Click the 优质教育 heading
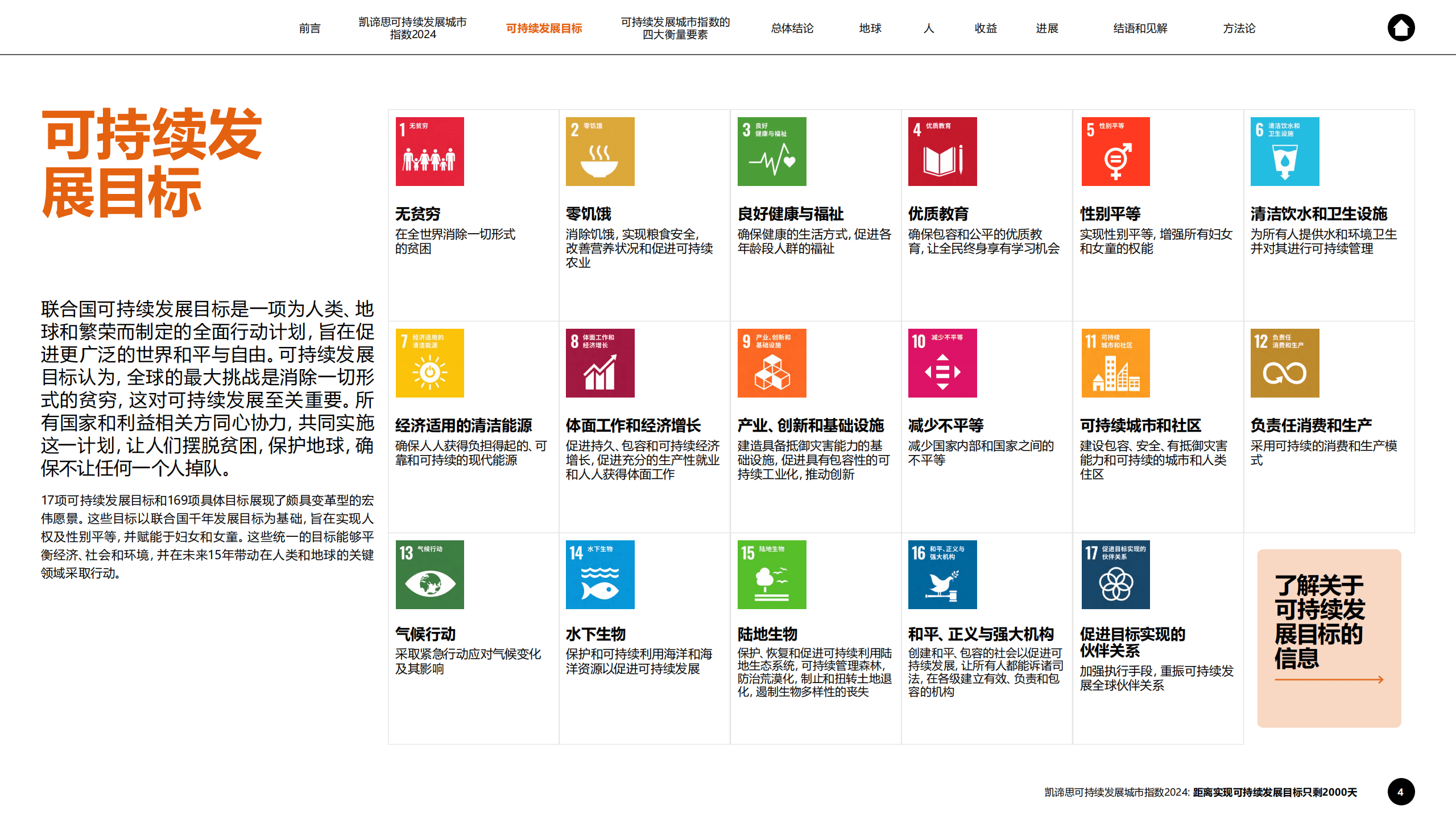 [938, 214]
